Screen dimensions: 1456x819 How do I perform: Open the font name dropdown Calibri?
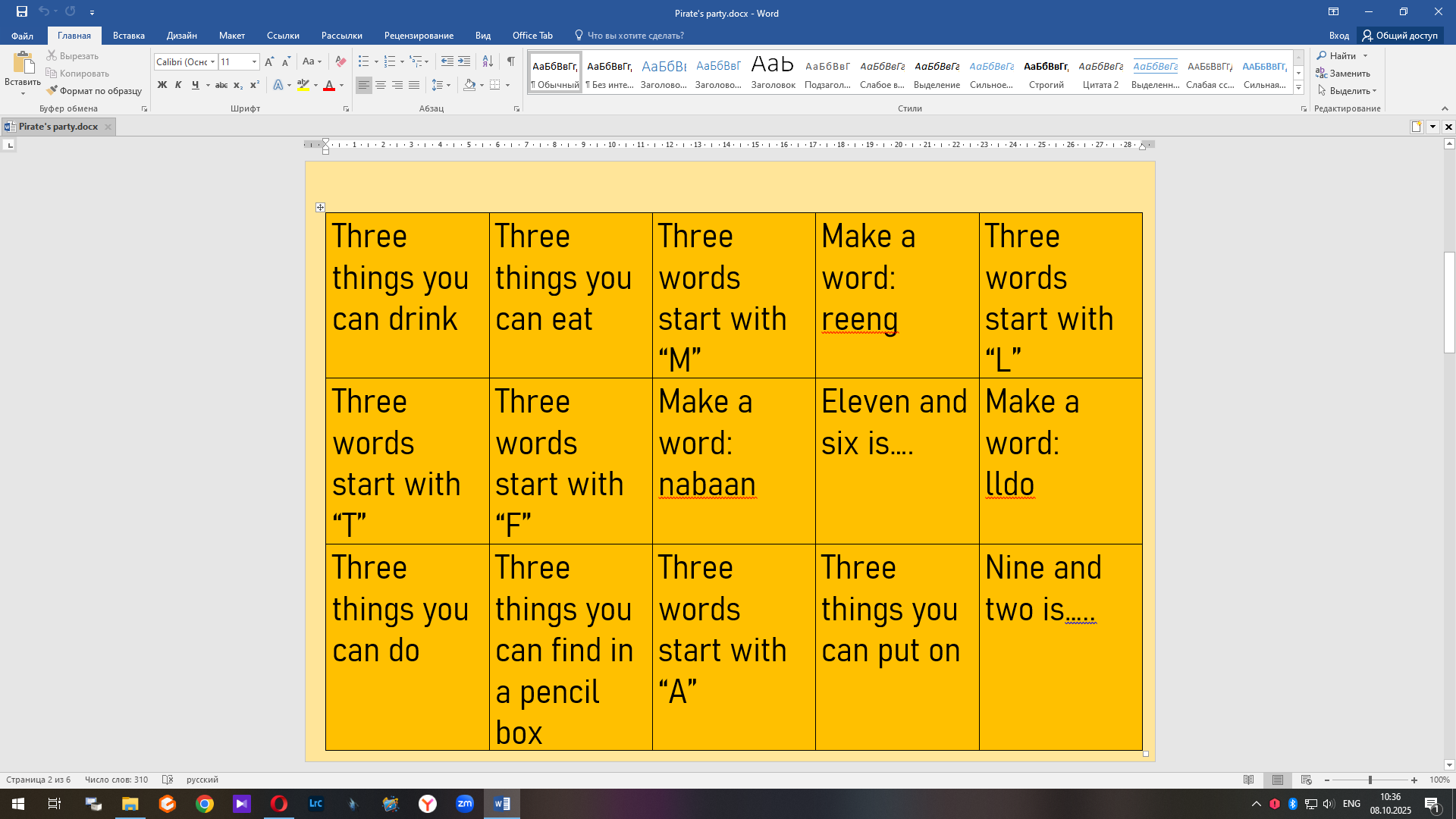(x=213, y=61)
